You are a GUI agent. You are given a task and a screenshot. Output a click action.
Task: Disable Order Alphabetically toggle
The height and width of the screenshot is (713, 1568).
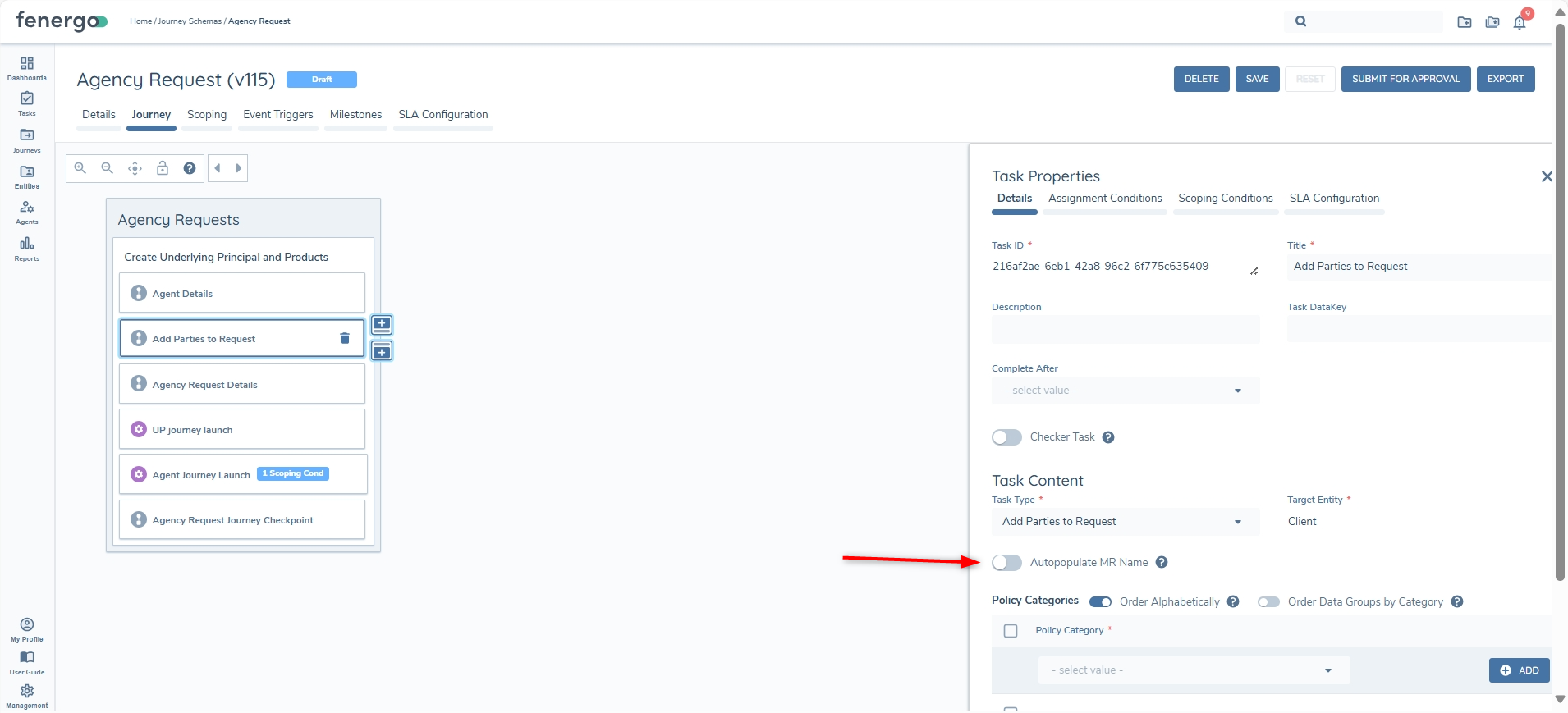[x=1101, y=601]
